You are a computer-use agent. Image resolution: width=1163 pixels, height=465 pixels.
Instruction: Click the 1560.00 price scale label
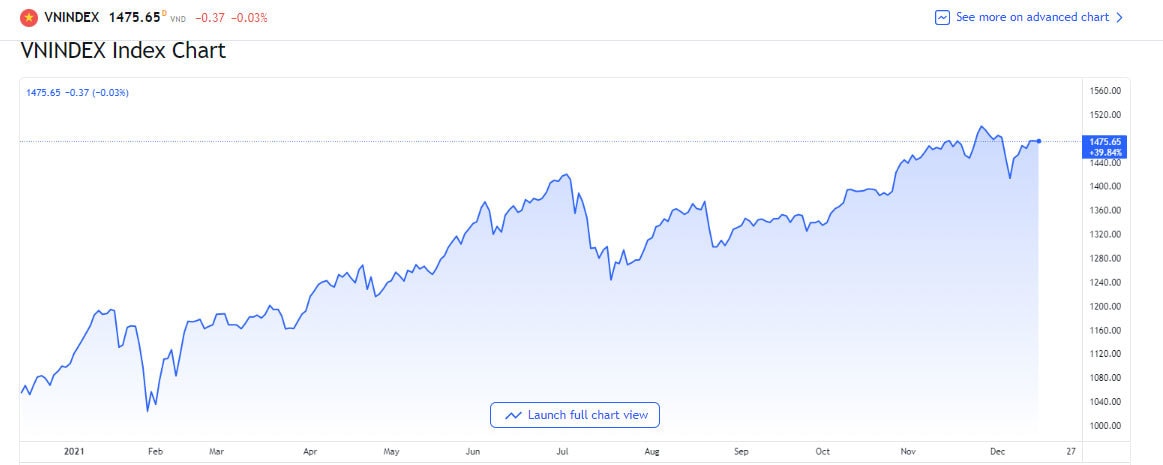pos(1105,91)
